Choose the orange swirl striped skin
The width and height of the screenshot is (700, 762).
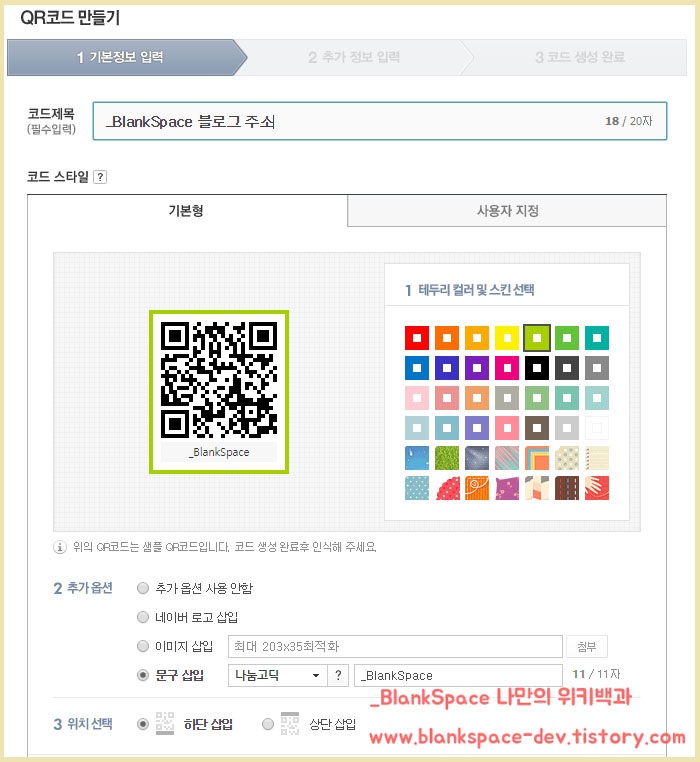click(477, 488)
